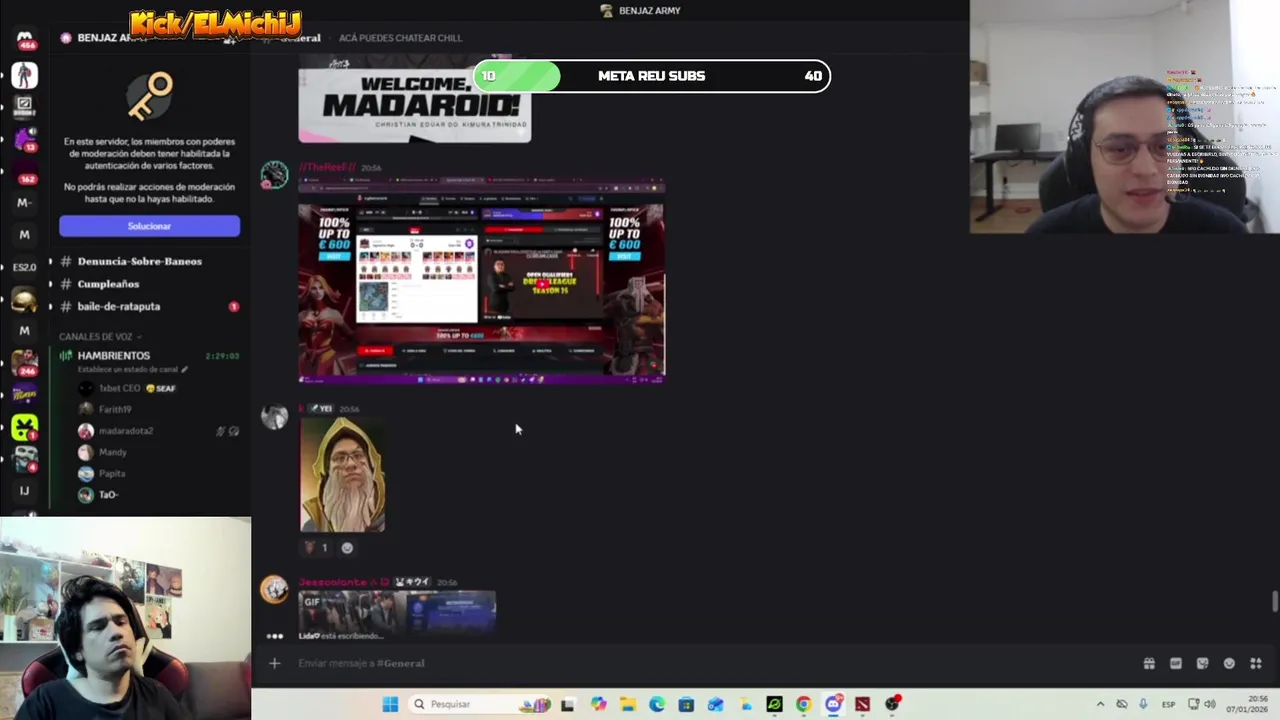
Task: Open the WELCOME MADAROID banner image
Action: pyautogui.click(x=415, y=98)
